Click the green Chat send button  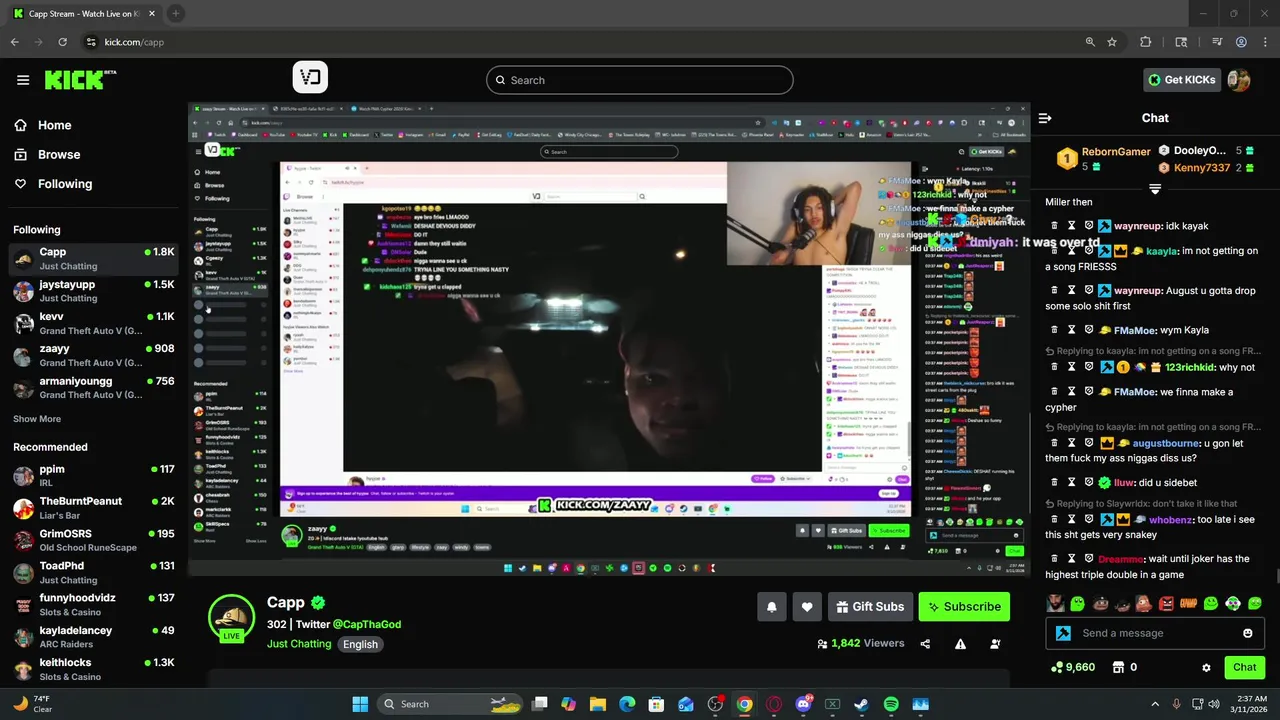click(1245, 667)
